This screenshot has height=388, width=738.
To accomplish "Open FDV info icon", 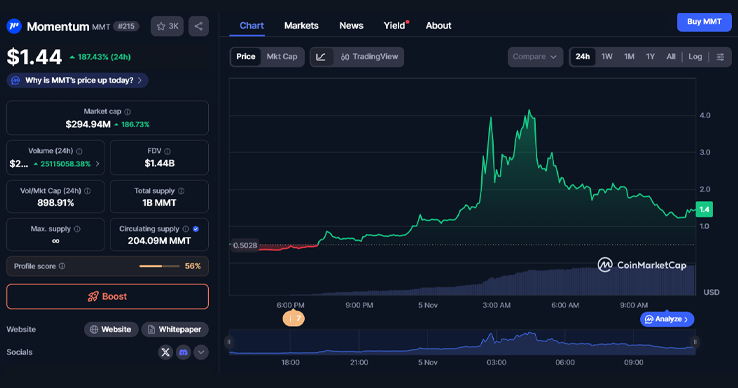I will click(x=168, y=151).
